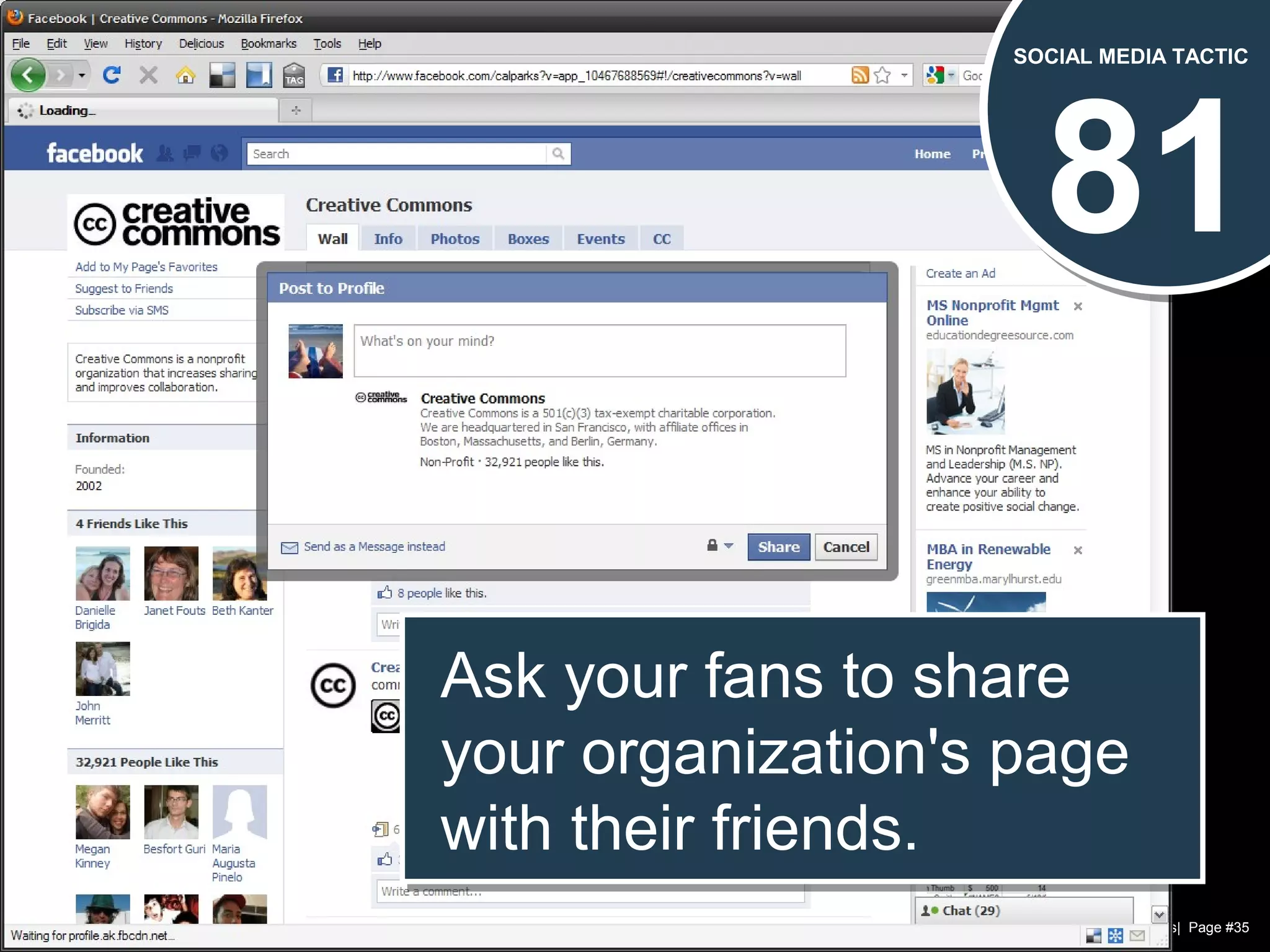
Task: Close the MBA in Renewable Energy ad
Action: (1078, 550)
